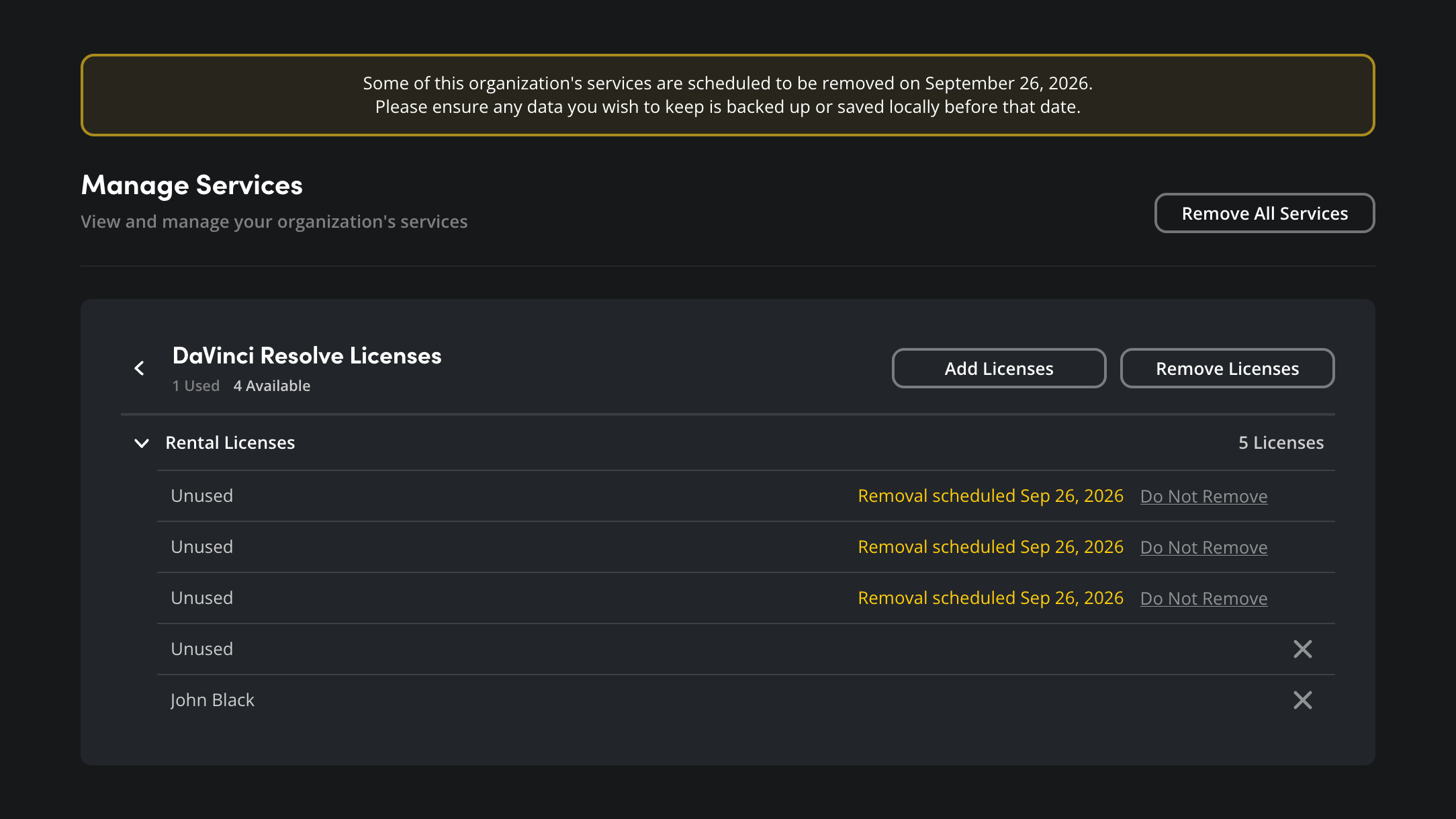This screenshot has height=819, width=1456.
Task: Click the Remove Licenses button
Action: (1227, 368)
